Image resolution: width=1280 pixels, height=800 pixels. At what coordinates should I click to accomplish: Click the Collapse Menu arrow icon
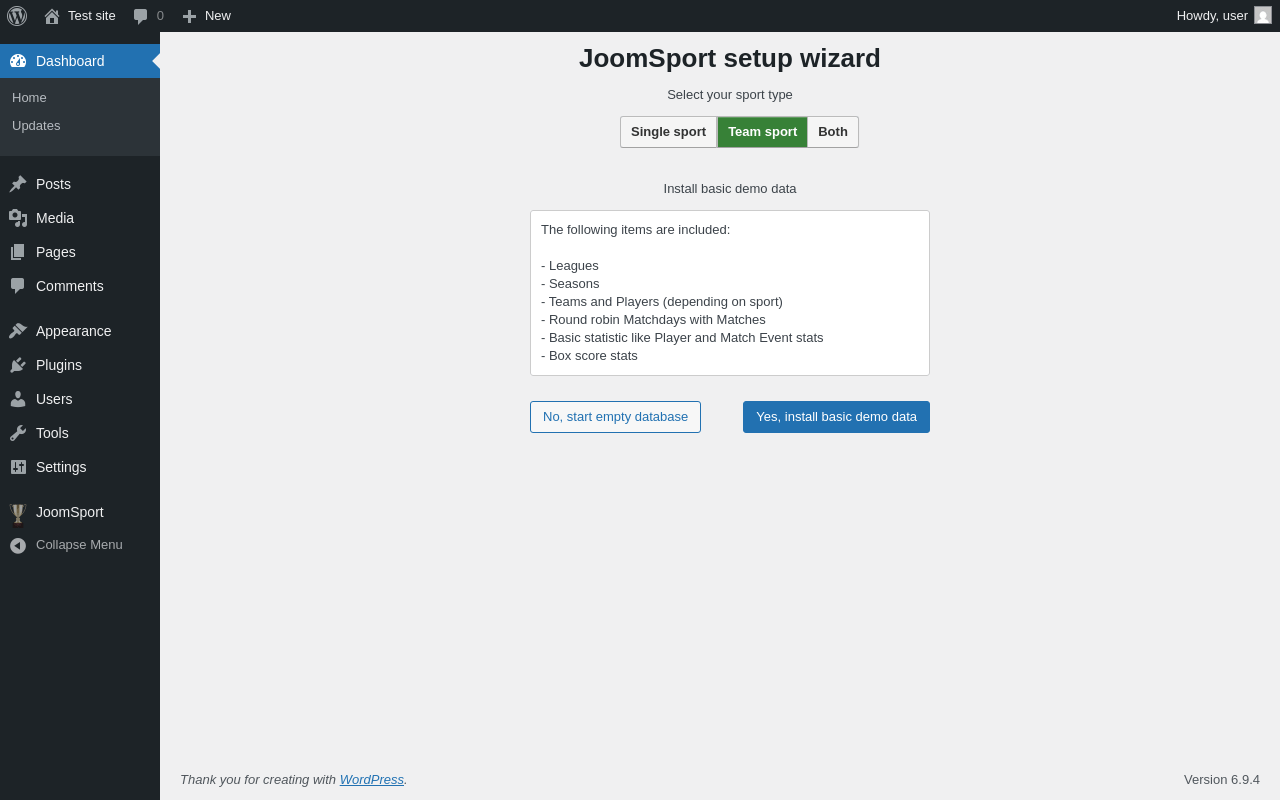(x=18, y=546)
